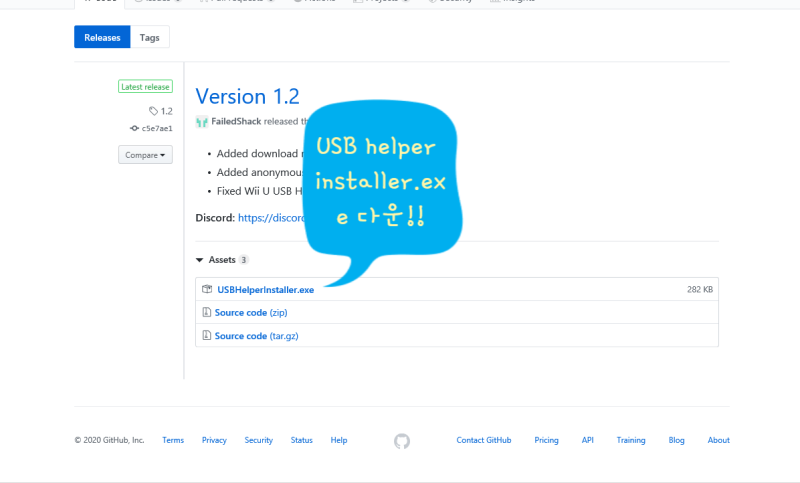Open the Compare dropdown
This screenshot has height=483, width=800.
(145, 155)
